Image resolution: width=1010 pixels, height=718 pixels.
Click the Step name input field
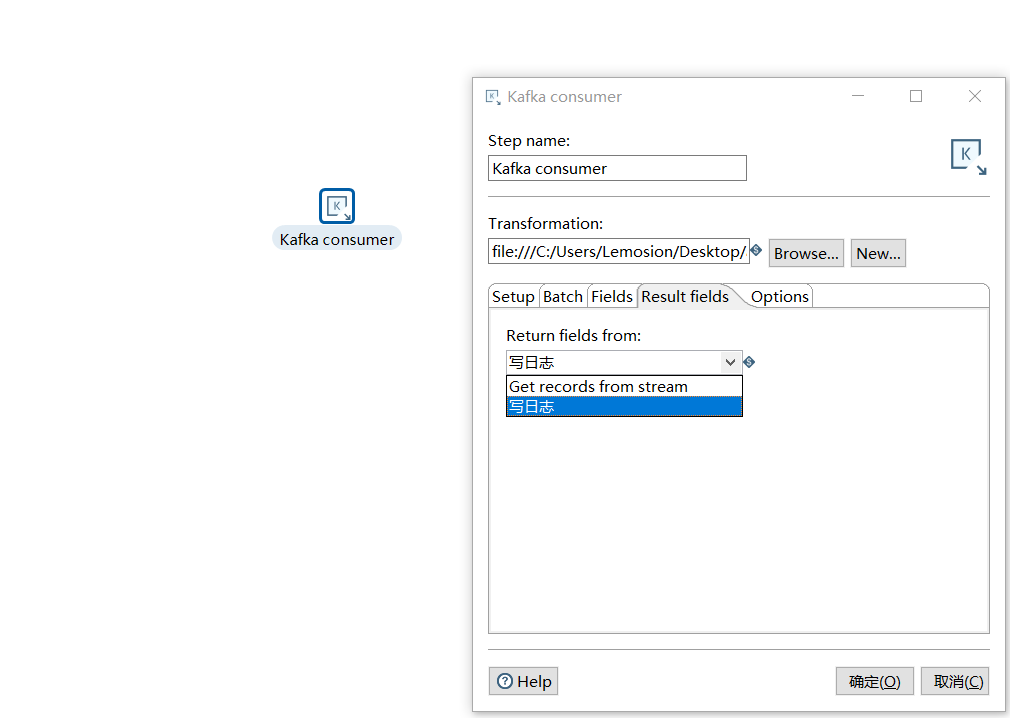pyautogui.click(x=617, y=168)
